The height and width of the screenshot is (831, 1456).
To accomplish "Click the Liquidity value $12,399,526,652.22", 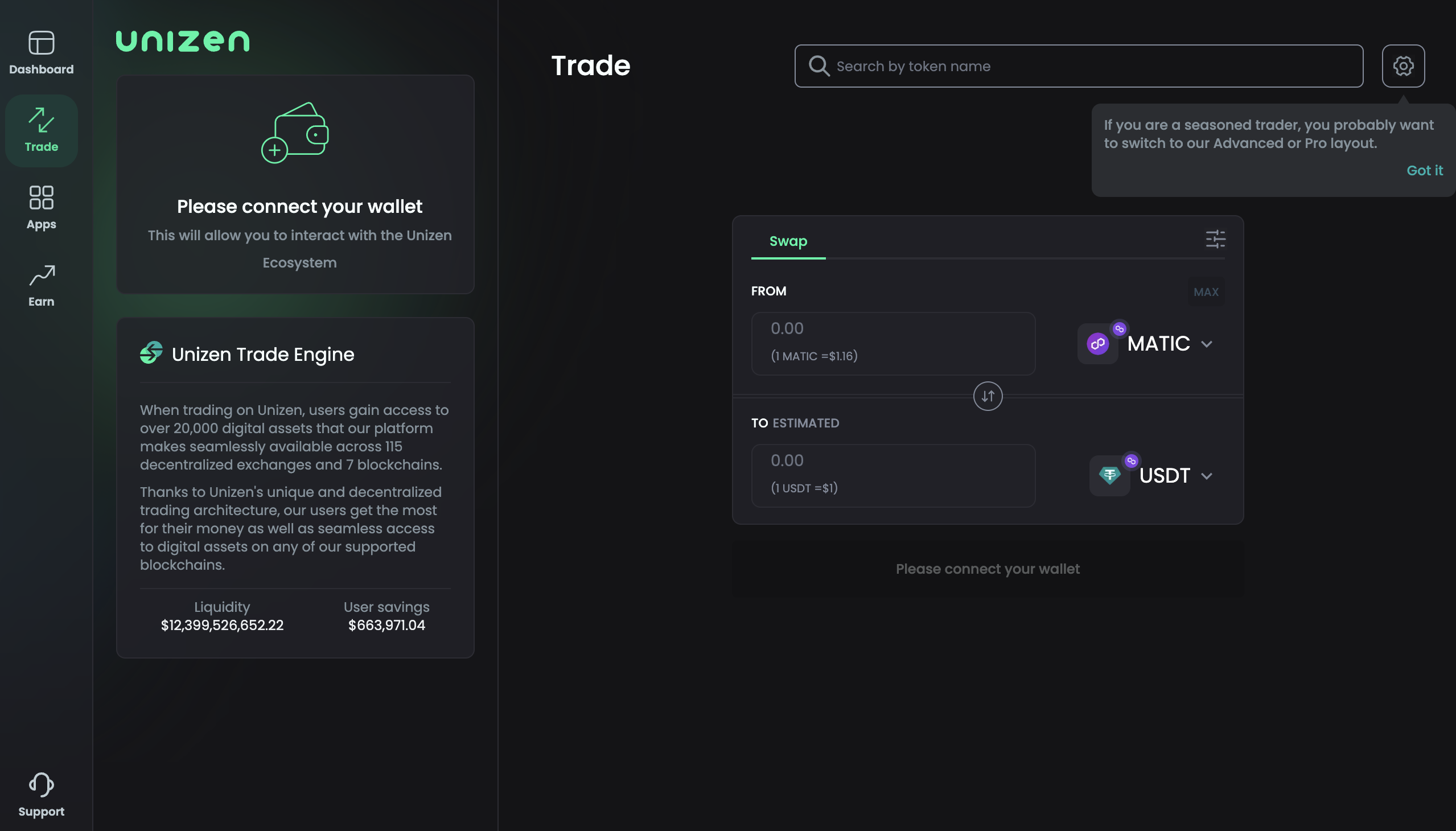I will point(222,625).
